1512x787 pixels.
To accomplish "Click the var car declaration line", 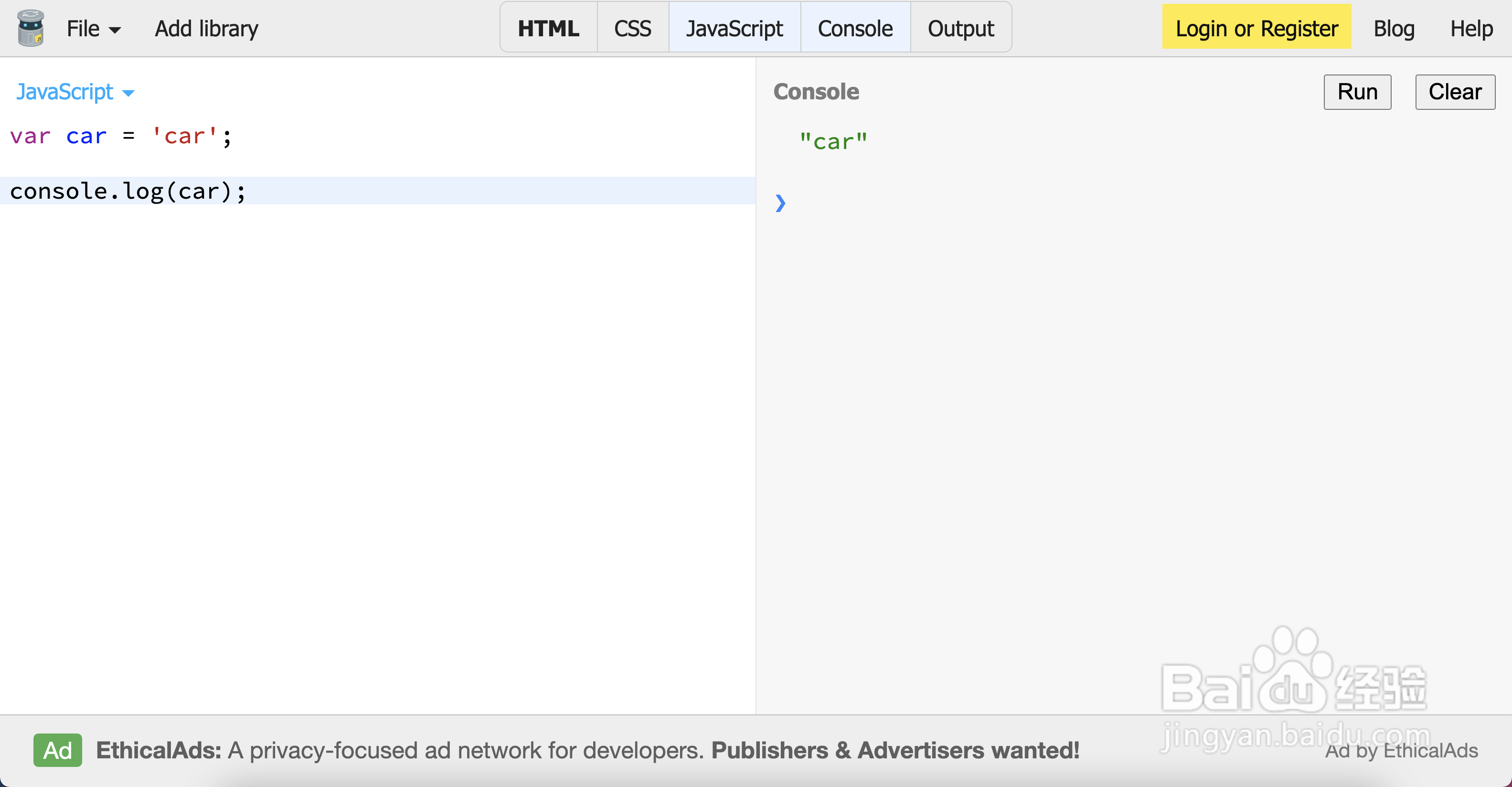I will 120,136.
